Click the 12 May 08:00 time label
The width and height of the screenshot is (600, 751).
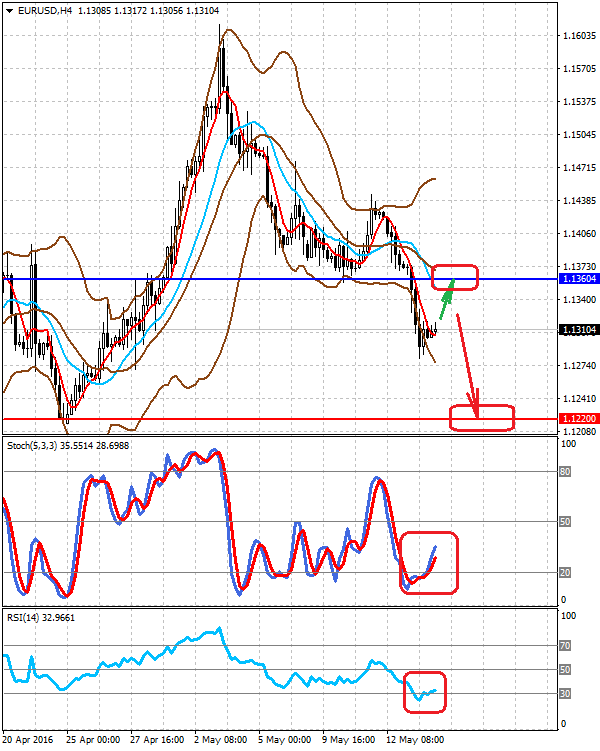click(415, 740)
